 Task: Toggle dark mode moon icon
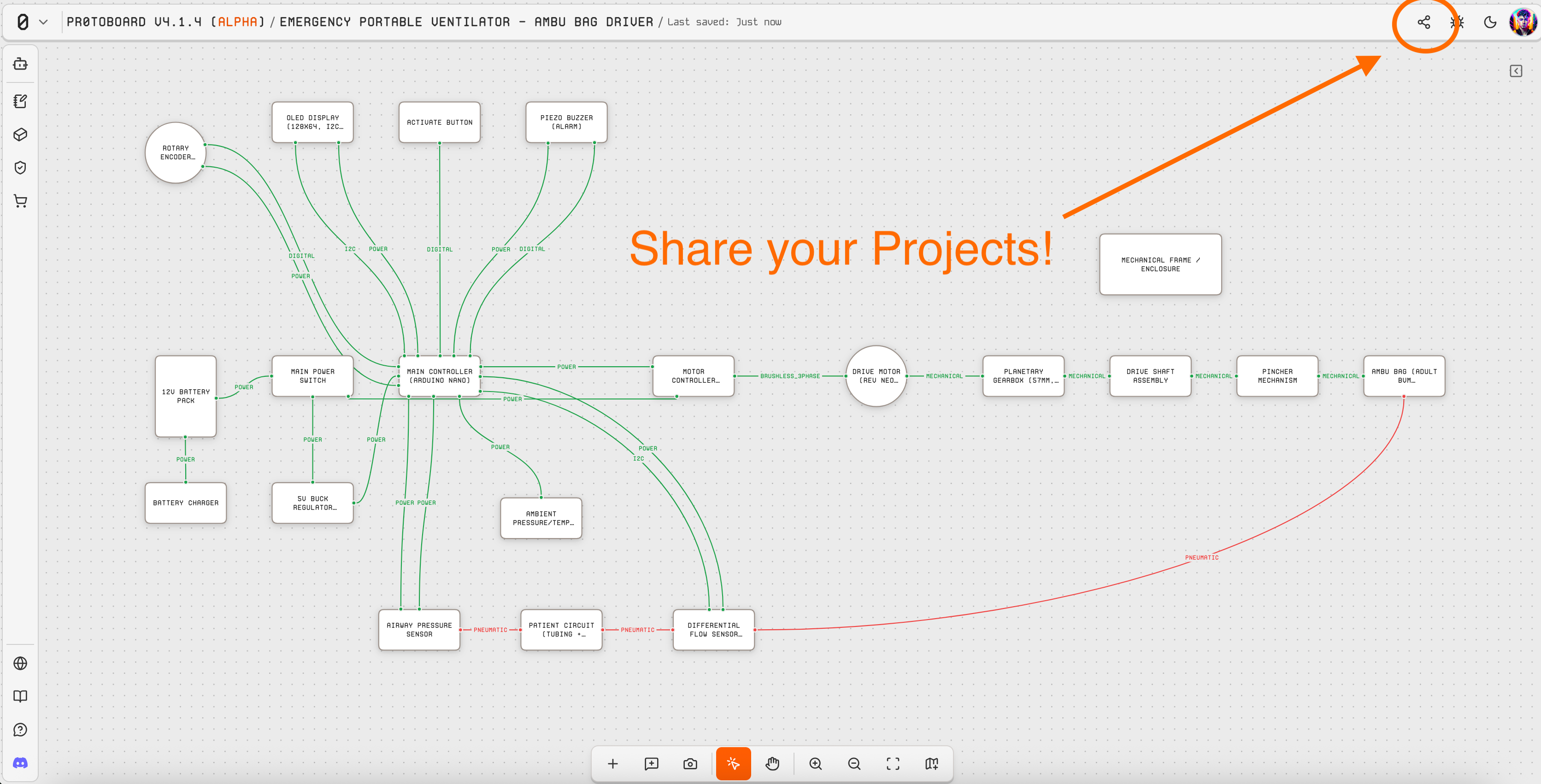(1490, 22)
